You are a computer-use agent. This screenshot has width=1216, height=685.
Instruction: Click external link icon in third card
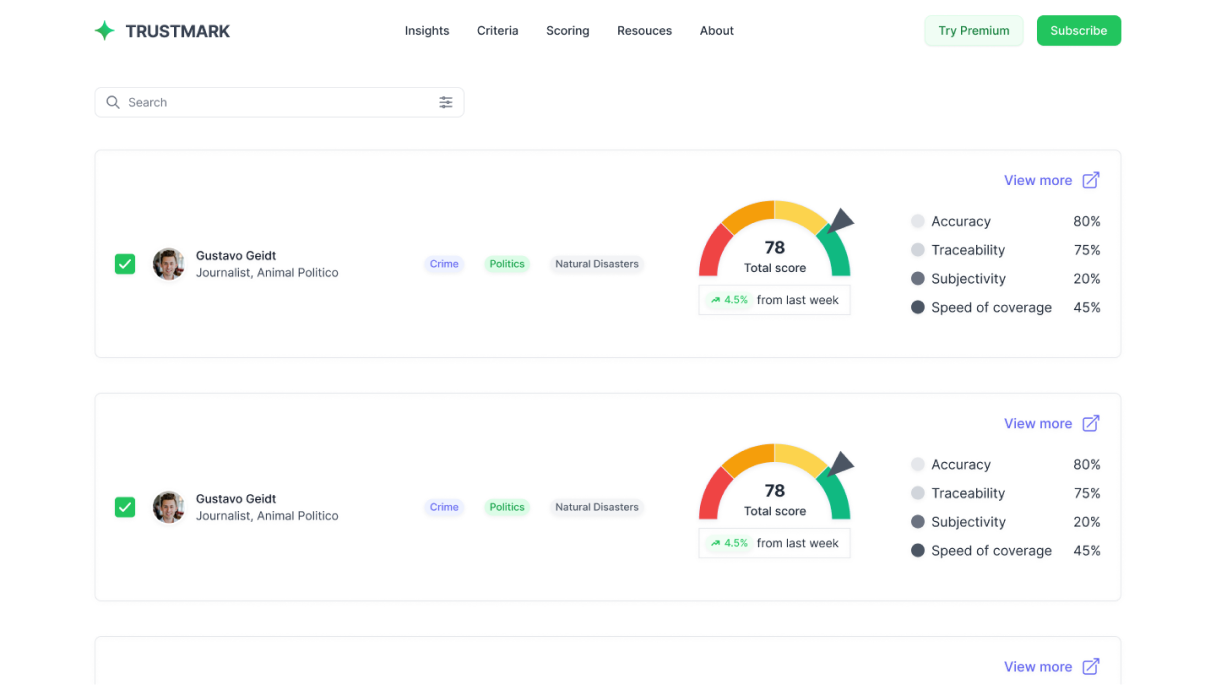(x=1091, y=666)
